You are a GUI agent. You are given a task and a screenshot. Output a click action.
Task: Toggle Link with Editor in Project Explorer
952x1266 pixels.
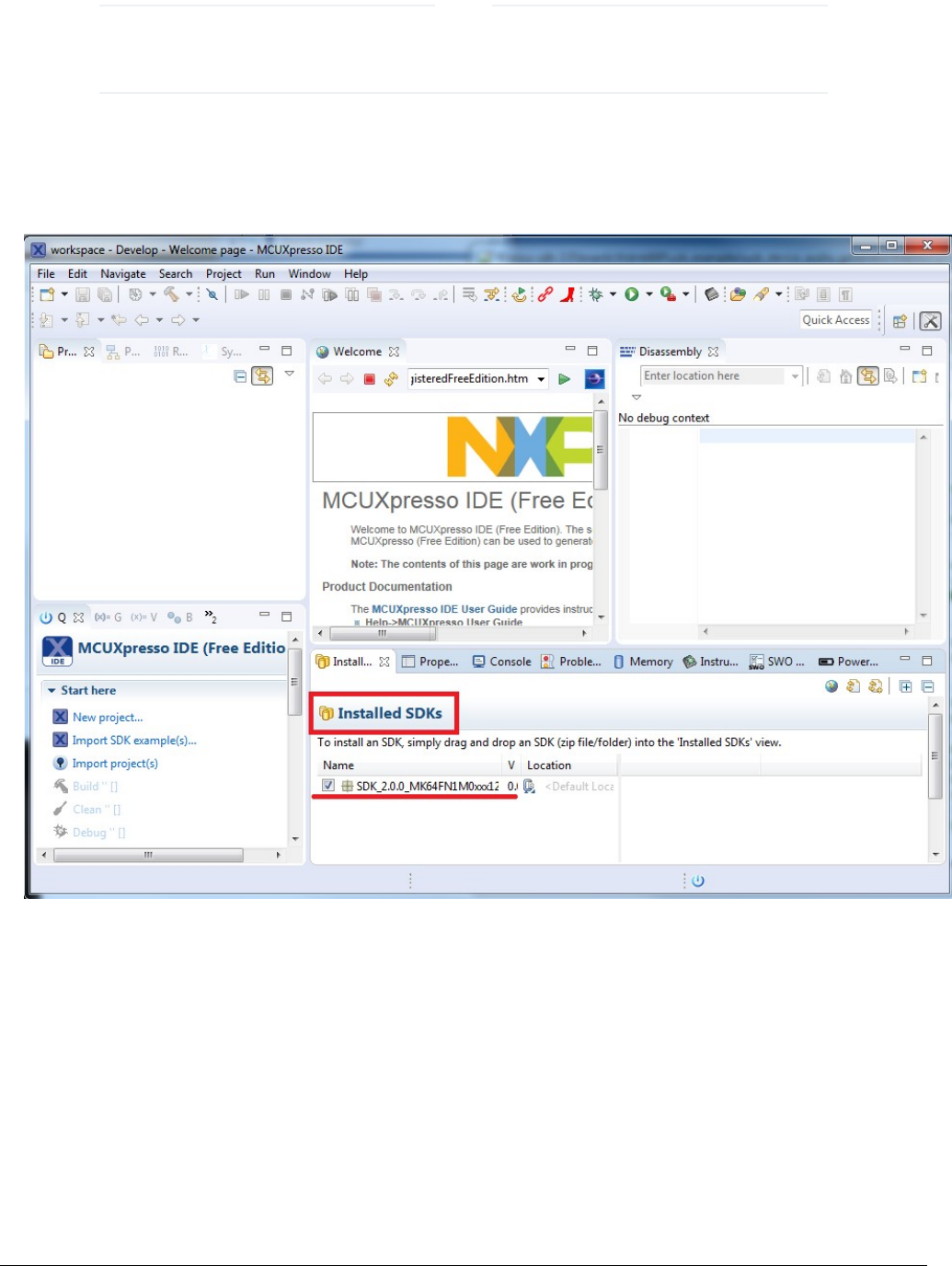tap(262, 375)
